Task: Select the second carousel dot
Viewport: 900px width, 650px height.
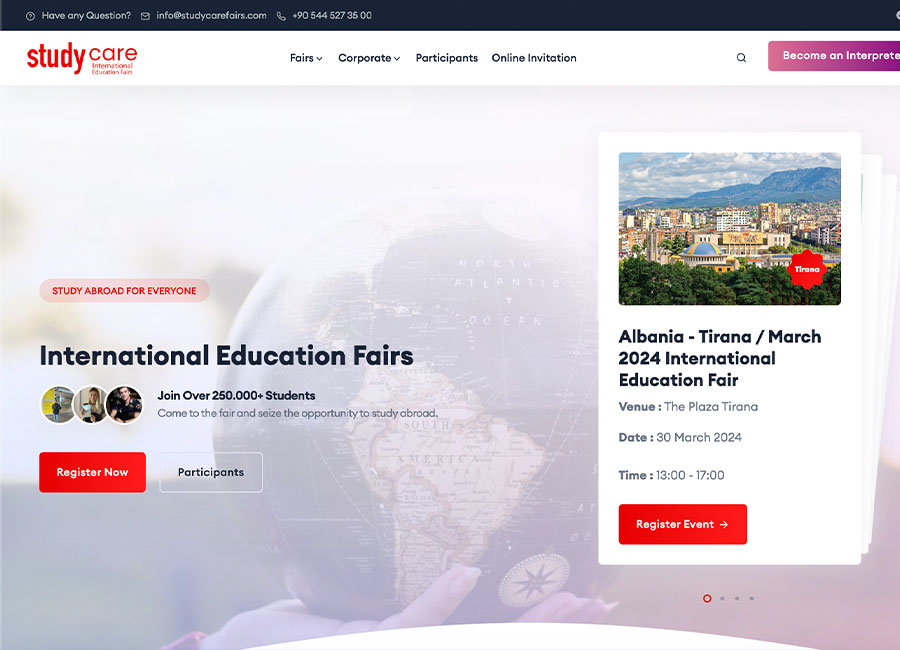Action: pos(722,598)
